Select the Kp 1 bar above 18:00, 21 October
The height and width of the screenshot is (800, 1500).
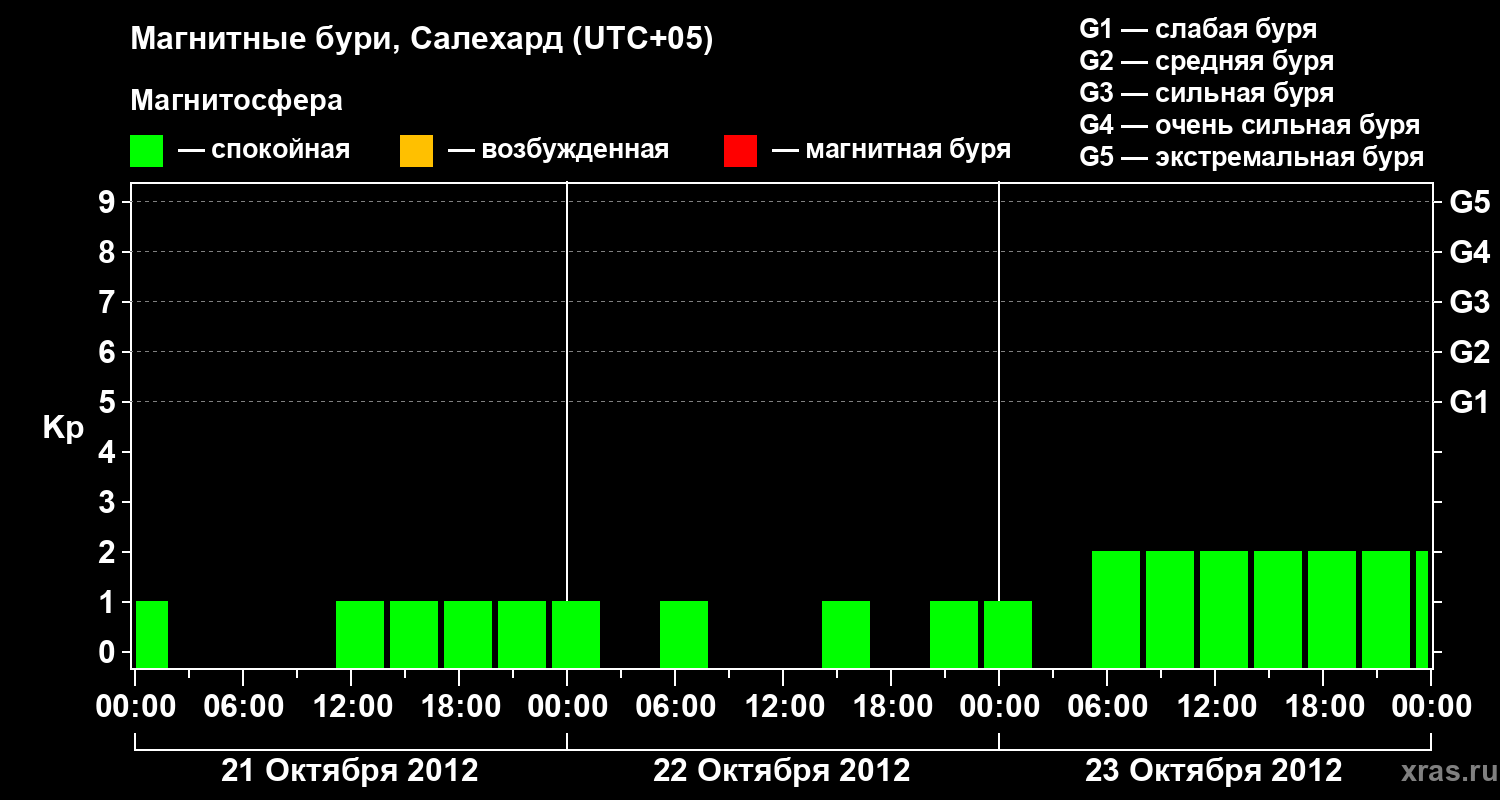[x=468, y=634]
